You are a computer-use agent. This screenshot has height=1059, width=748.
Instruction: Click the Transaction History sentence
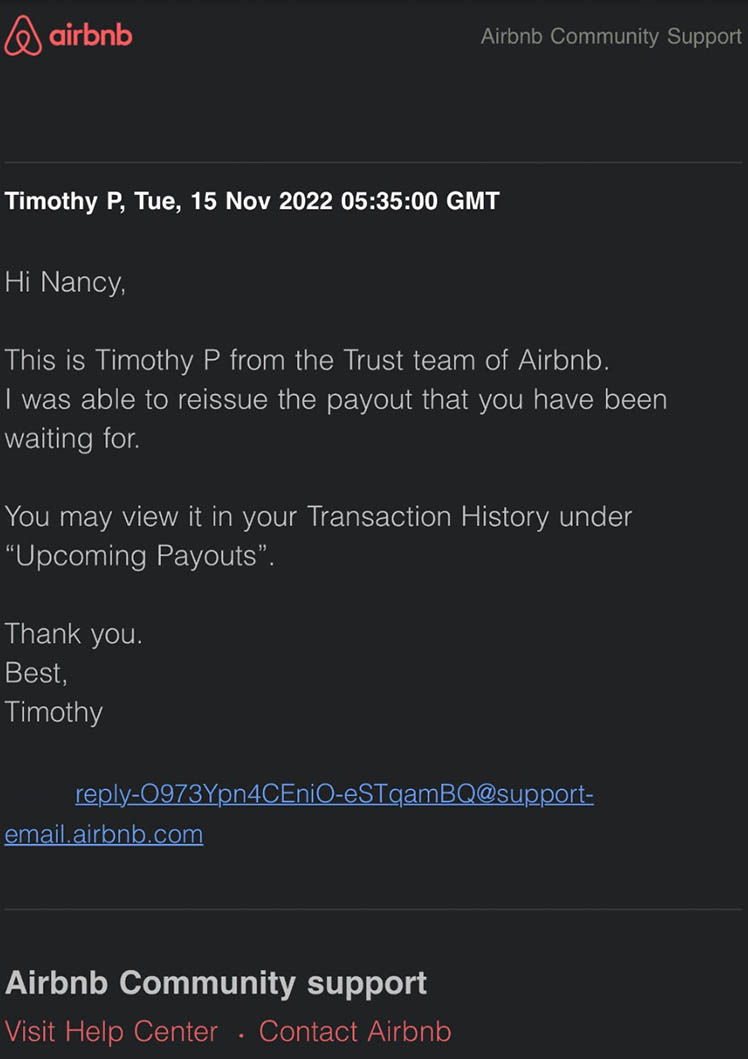click(318, 517)
